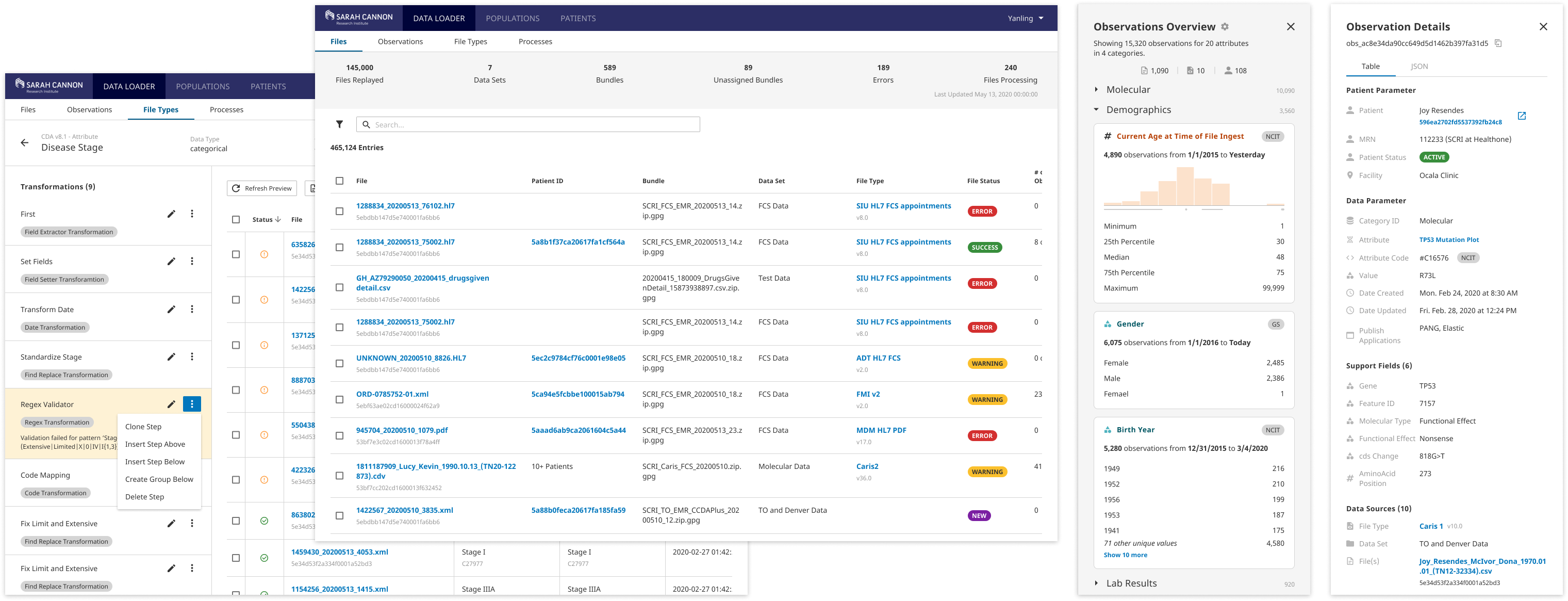Click back arrow next to Disease Stage

pos(24,142)
